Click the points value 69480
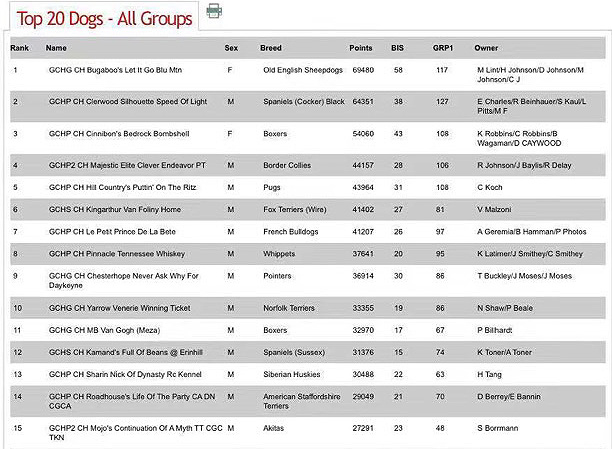612x449 pixels. pos(363,70)
